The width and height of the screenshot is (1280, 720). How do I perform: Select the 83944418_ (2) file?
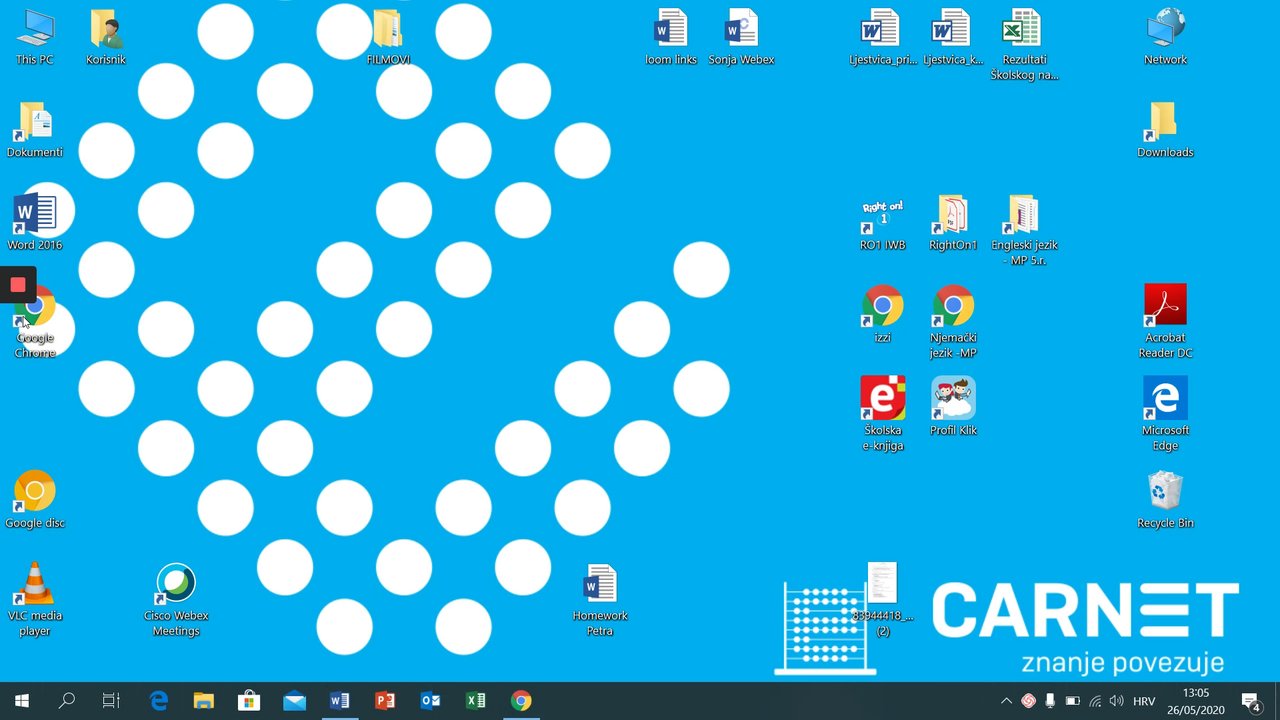pyautogui.click(x=882, y=600)
